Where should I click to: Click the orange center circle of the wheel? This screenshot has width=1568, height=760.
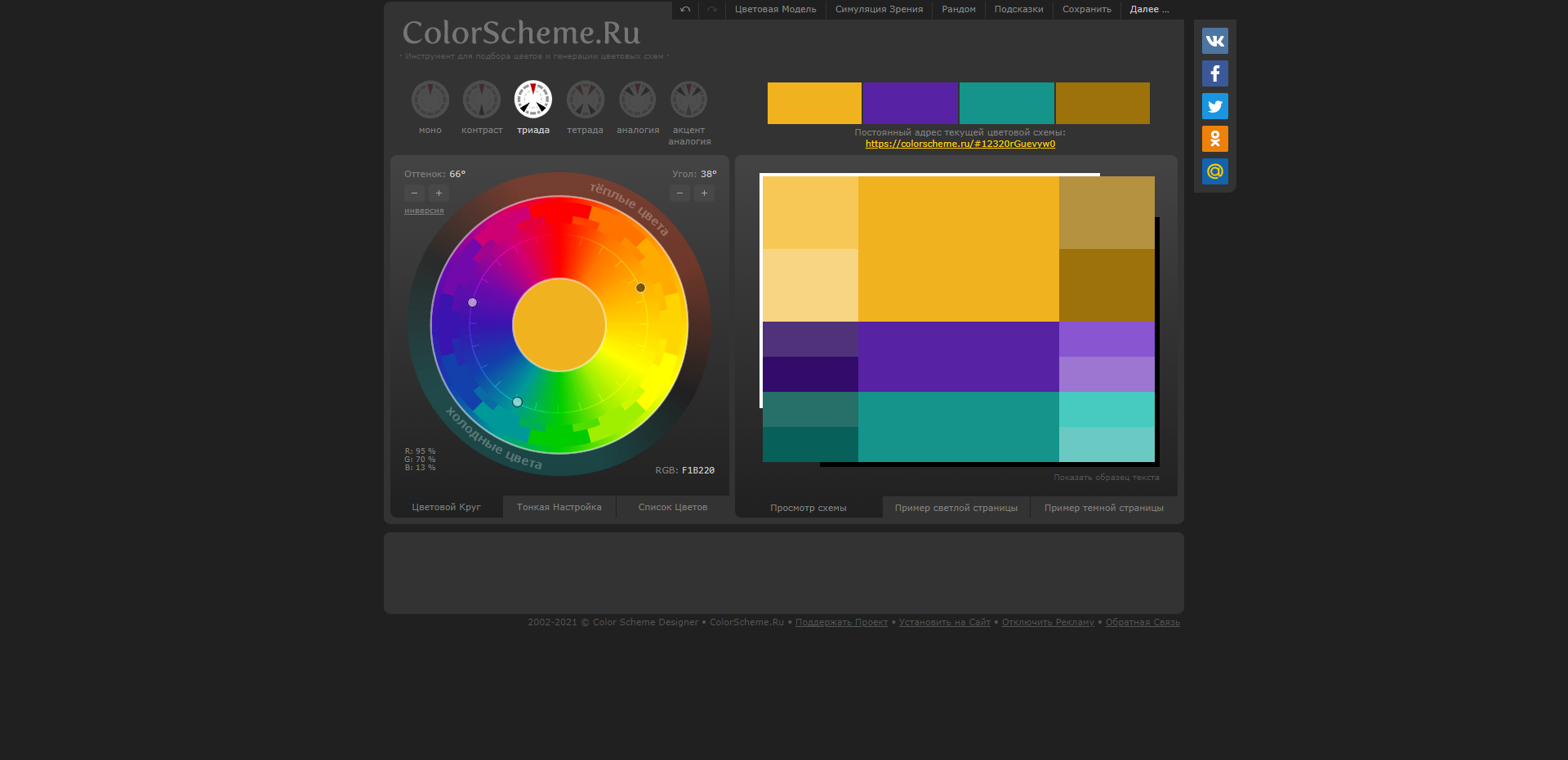(559, 325)
